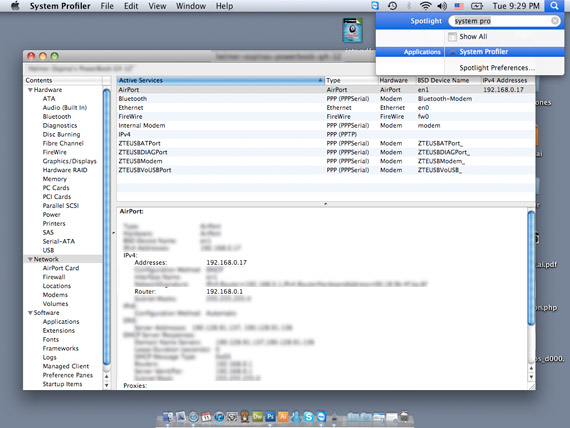
Task: Select ATA in the Hardware list
Action: (49, 99)
